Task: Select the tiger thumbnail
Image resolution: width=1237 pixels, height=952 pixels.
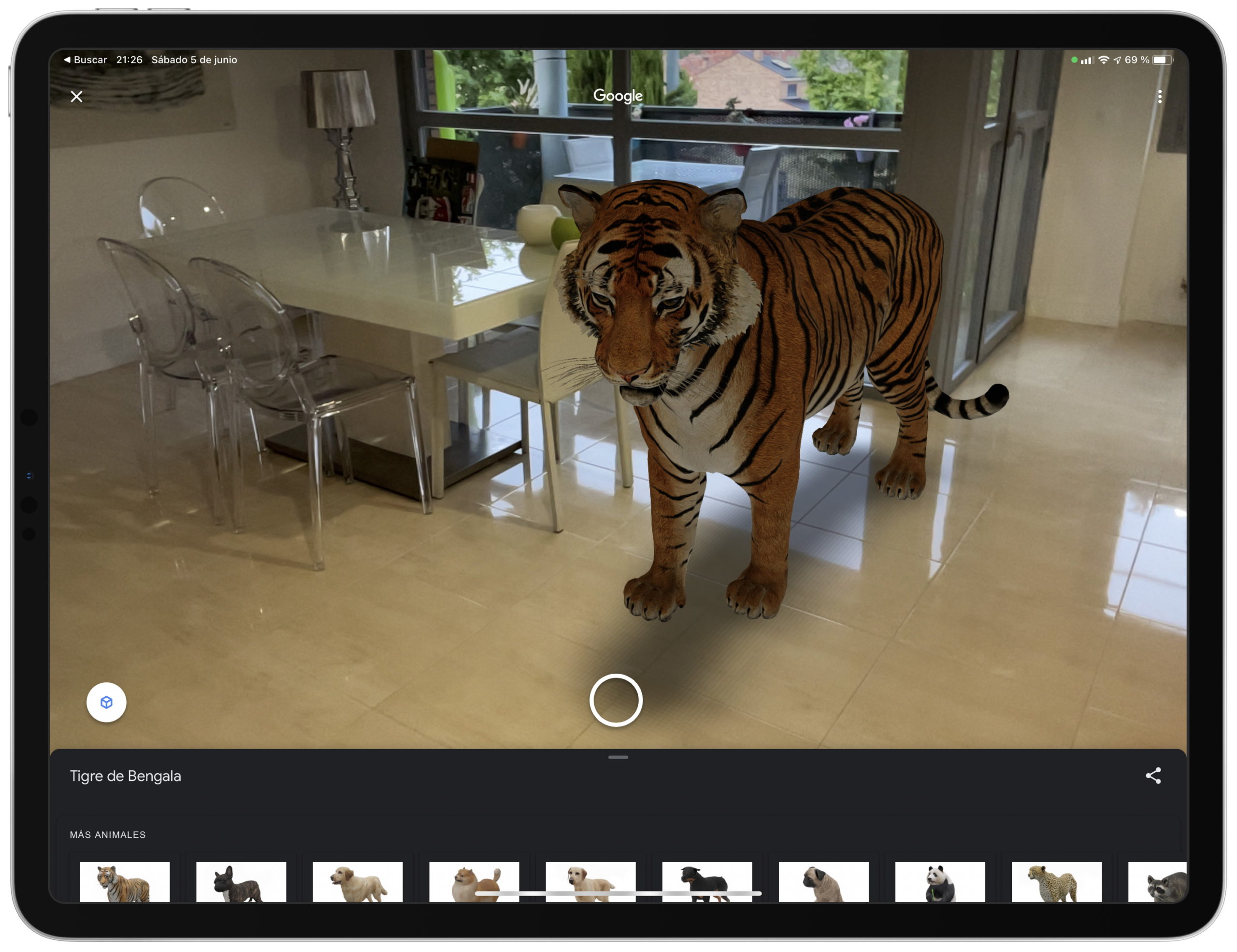Action: pos(125,881)
